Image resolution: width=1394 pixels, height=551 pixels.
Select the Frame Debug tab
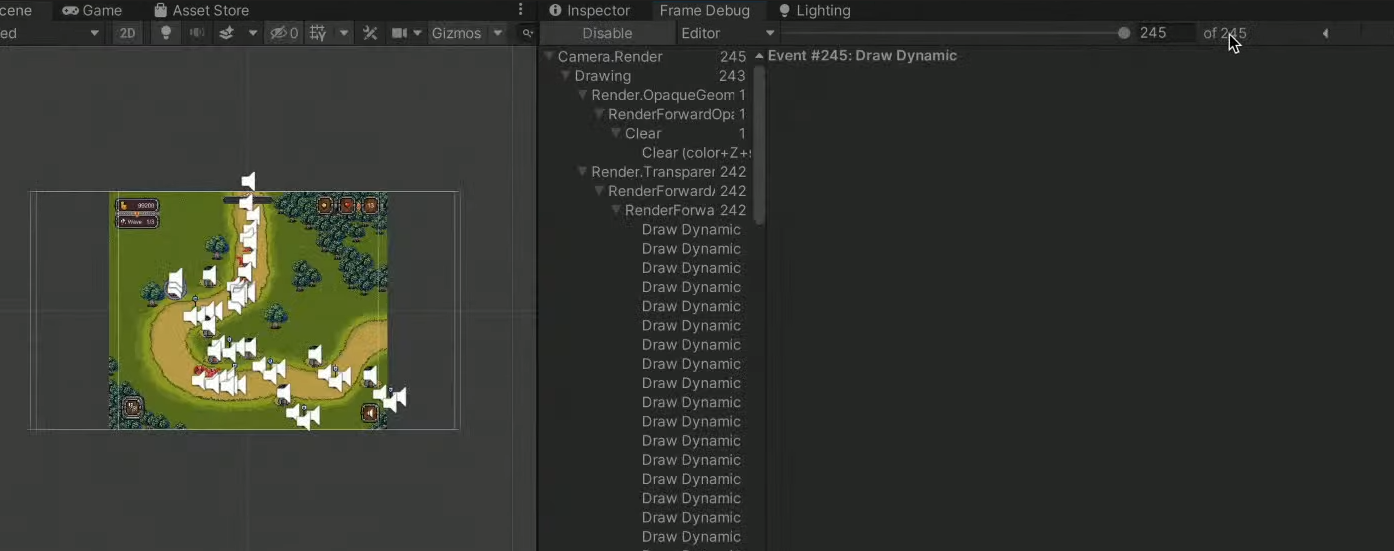point(704,10)
